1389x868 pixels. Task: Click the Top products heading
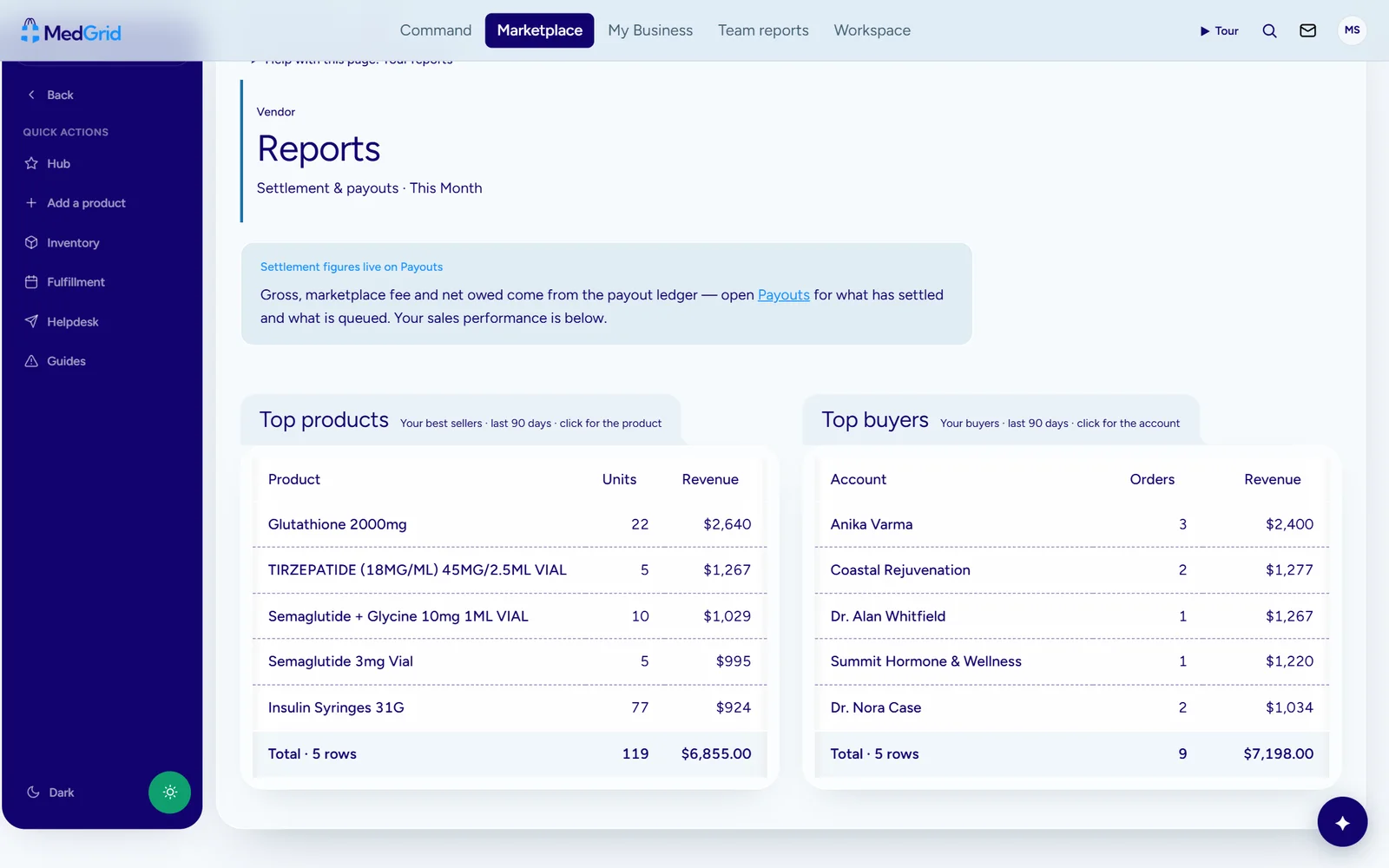[x=324, y=420]
